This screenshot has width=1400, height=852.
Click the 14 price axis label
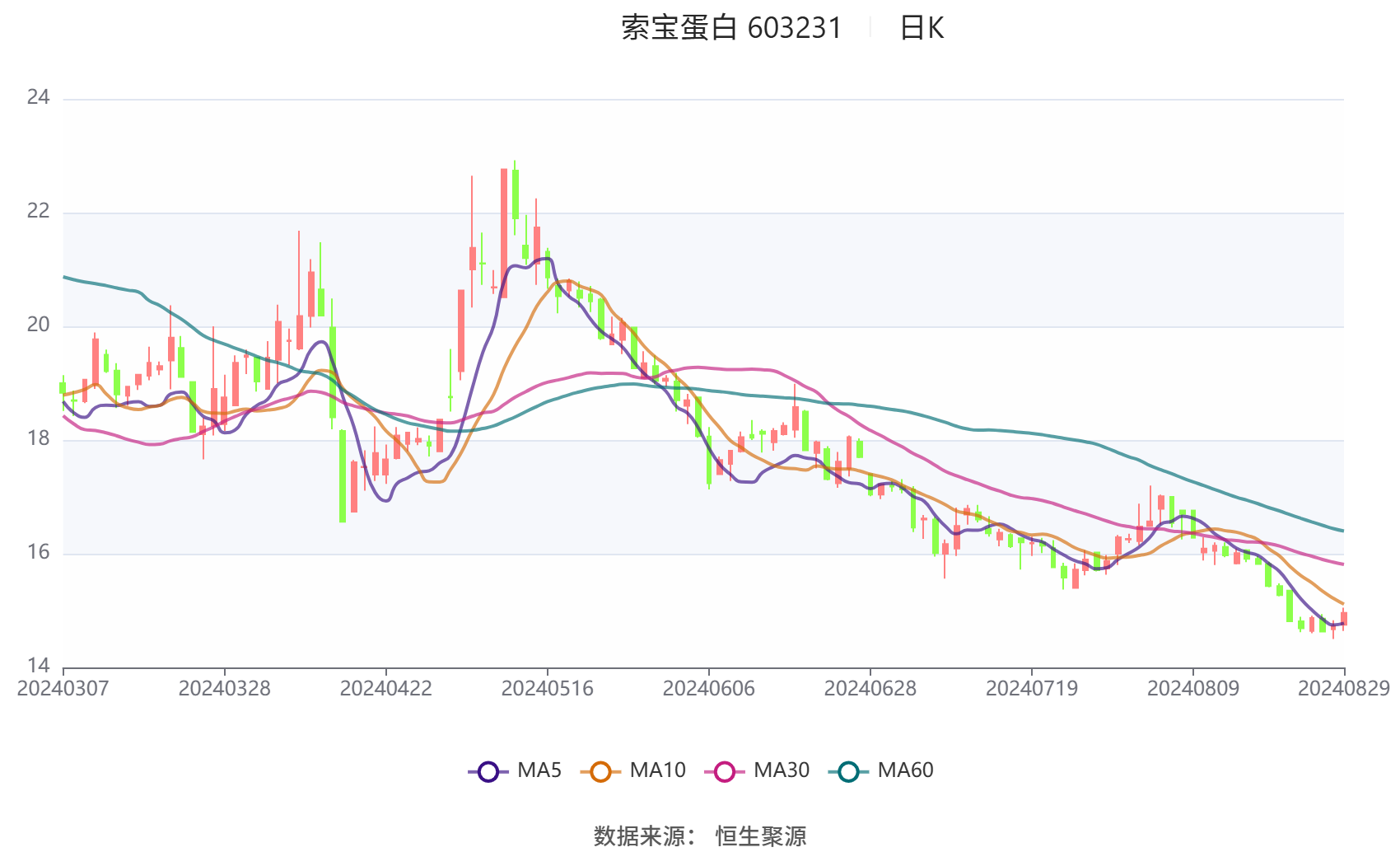click(x=38, y=666)
